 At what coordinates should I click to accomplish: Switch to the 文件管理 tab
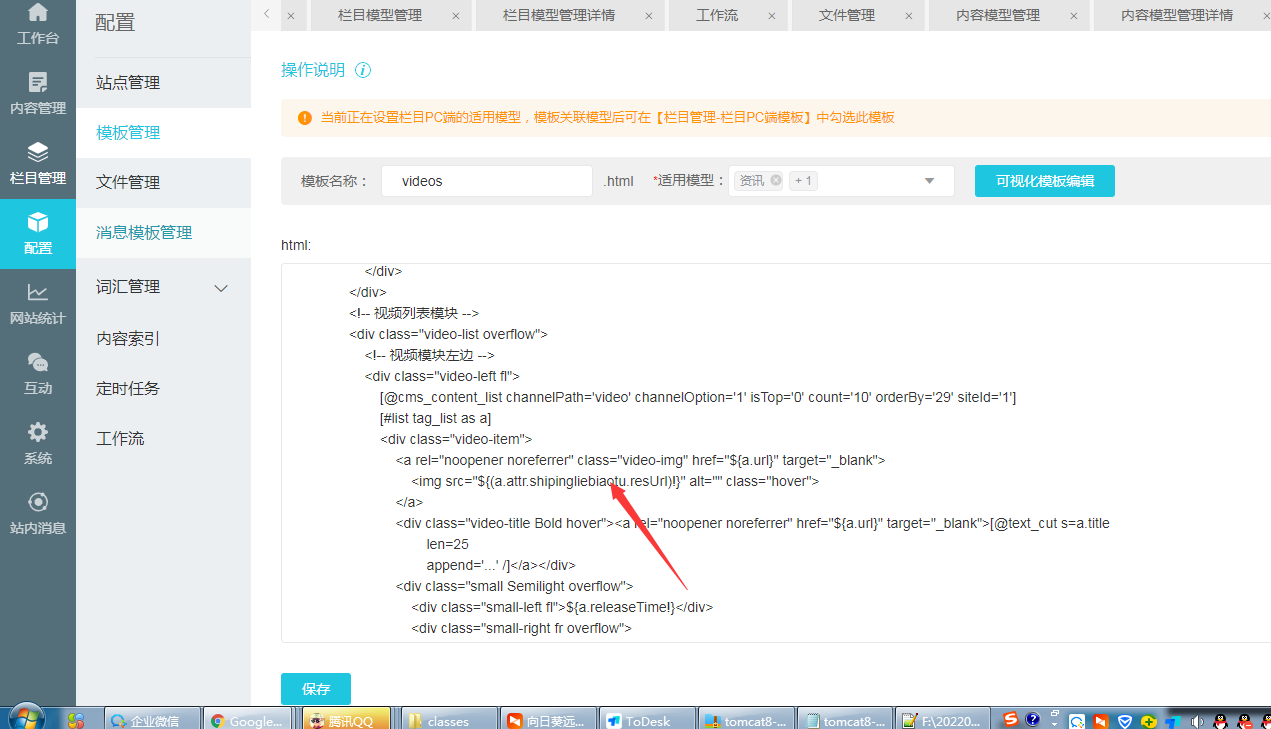coord(846,15)
